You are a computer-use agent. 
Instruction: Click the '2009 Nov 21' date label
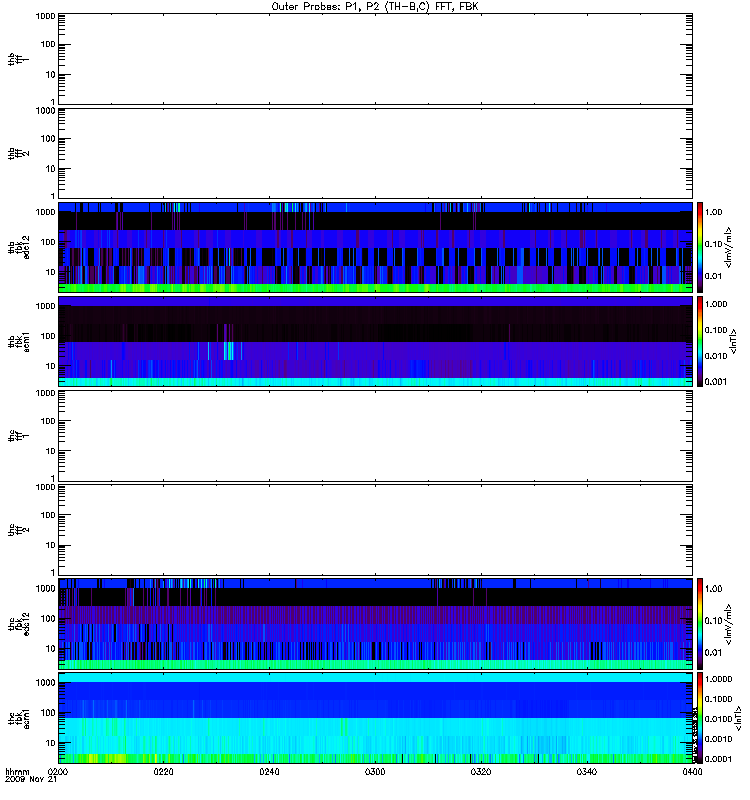pos(31,780)
